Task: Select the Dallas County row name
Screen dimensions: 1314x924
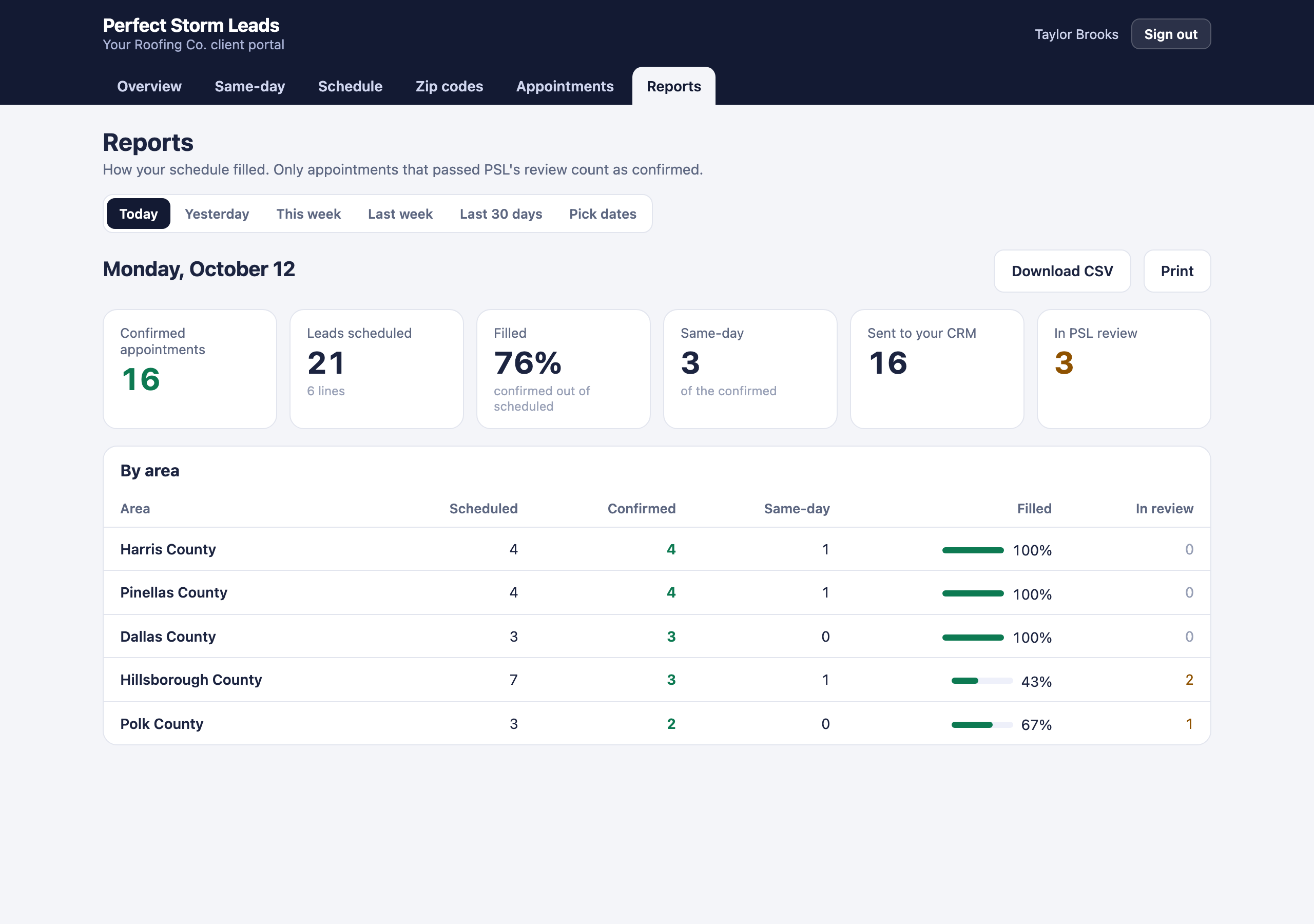Action: (168, 637)
